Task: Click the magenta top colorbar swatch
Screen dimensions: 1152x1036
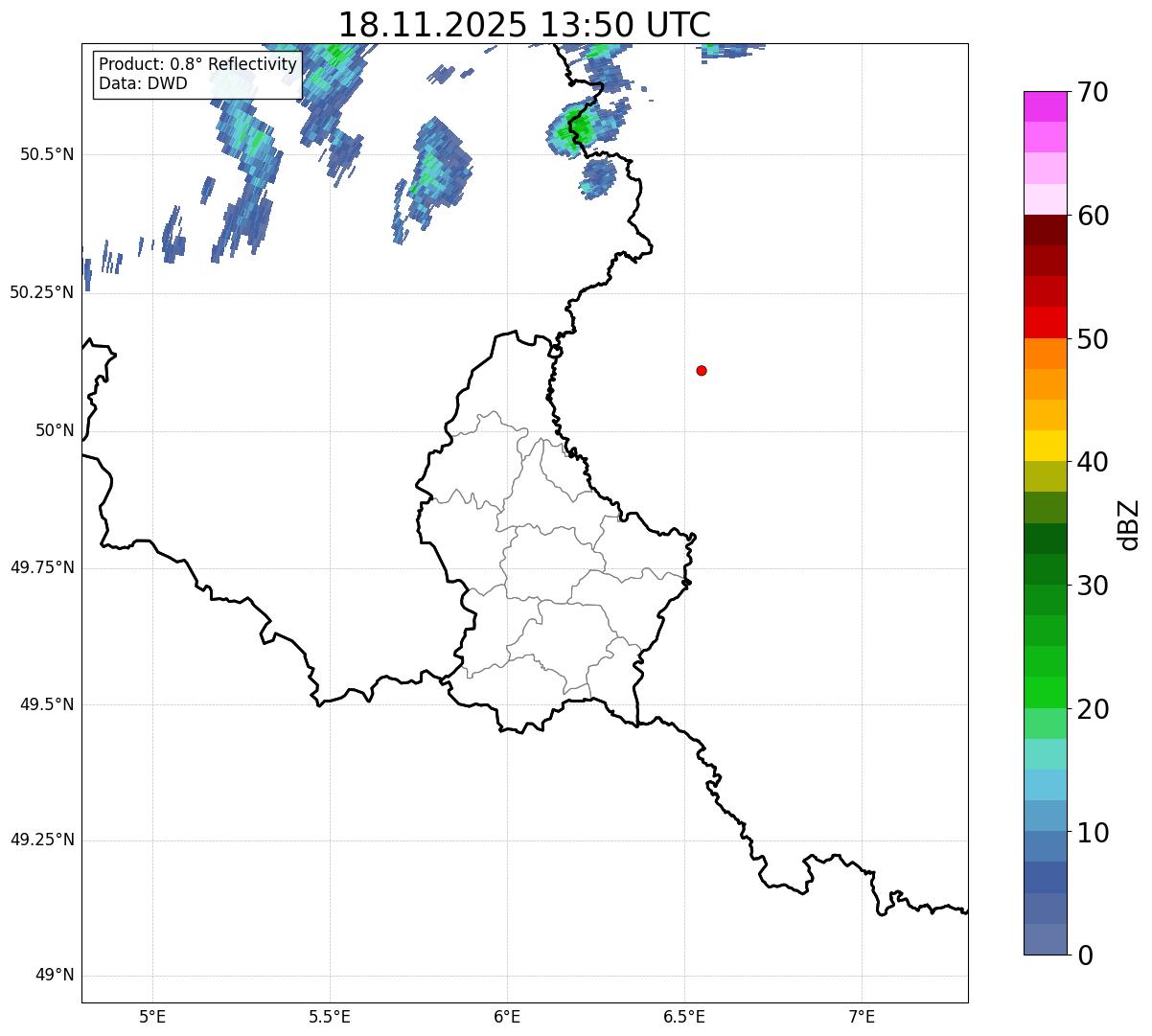Action: (x=1046, y=106)
